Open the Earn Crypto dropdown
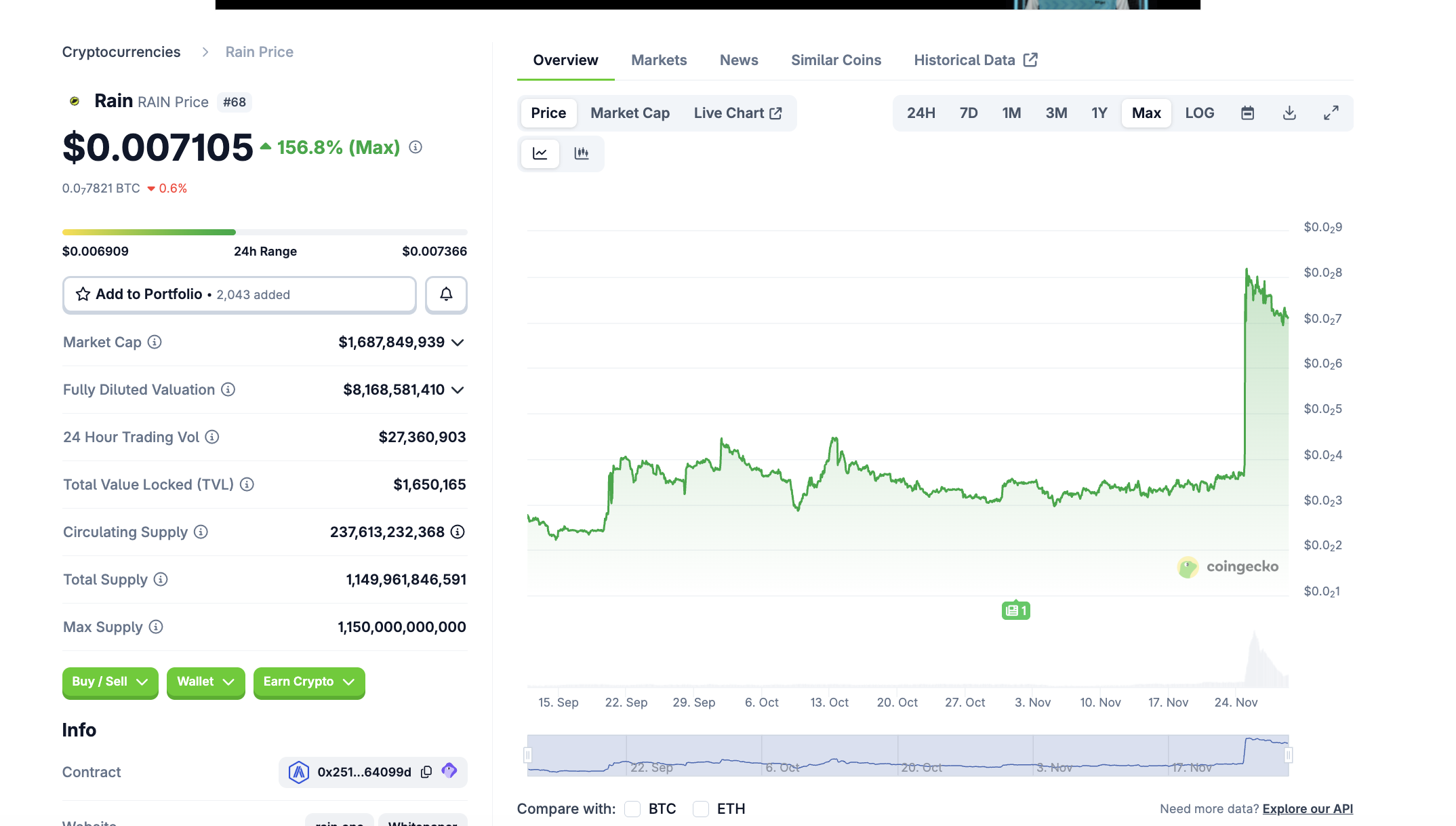 click(x=308, y=682)
